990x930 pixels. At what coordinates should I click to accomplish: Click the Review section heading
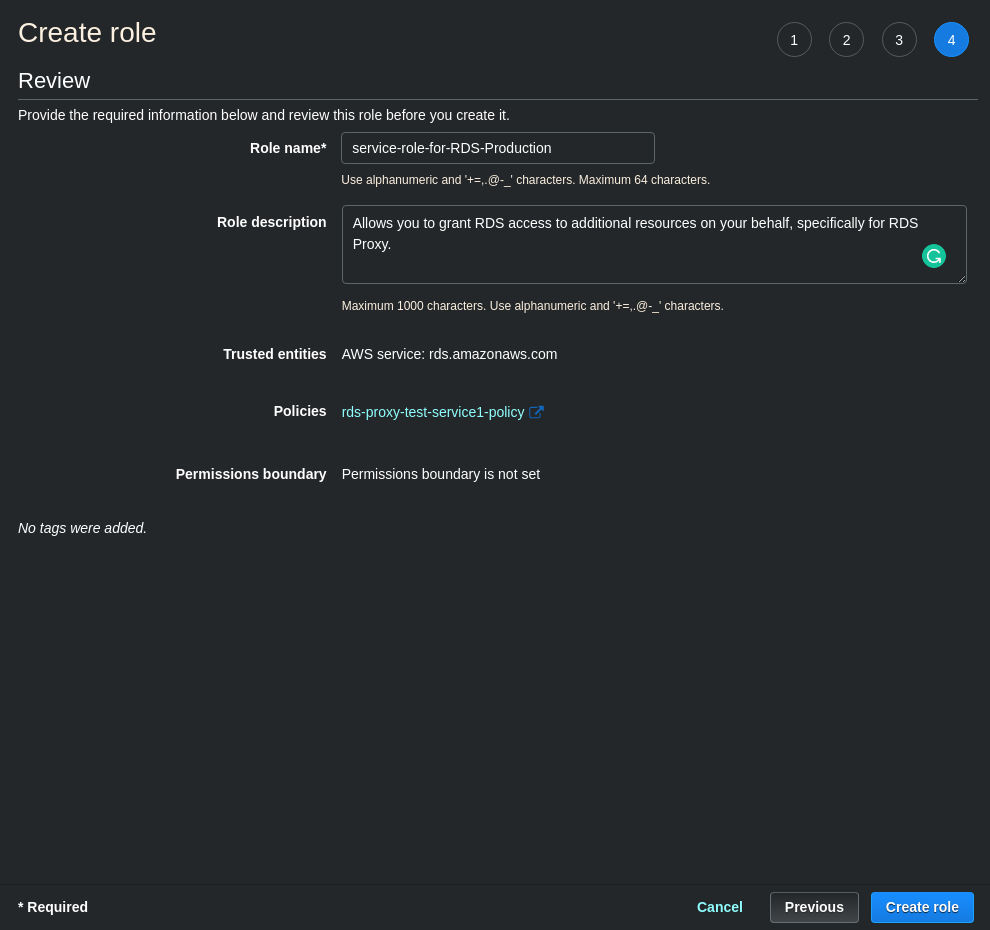point(54,80)
